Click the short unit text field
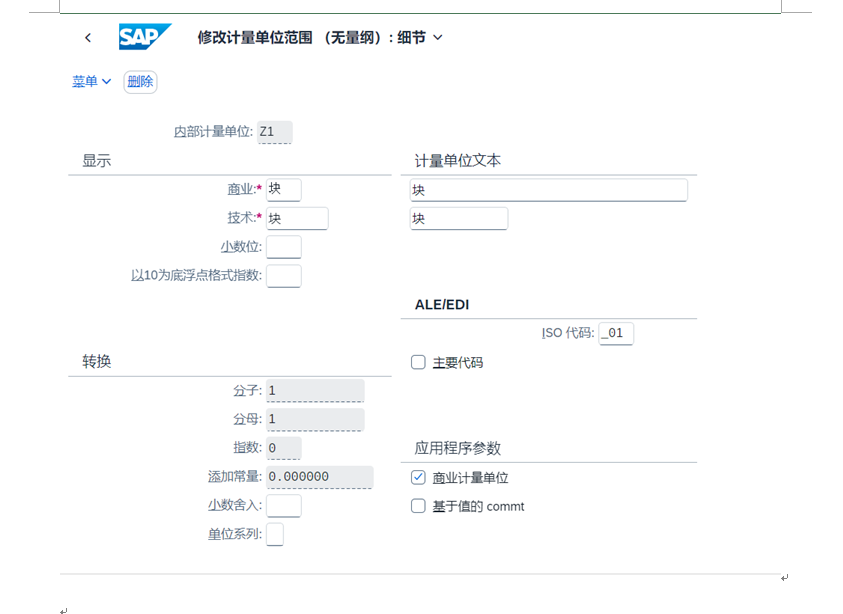The height and width of the screenshot is (614, 843). tap(458, 218)
